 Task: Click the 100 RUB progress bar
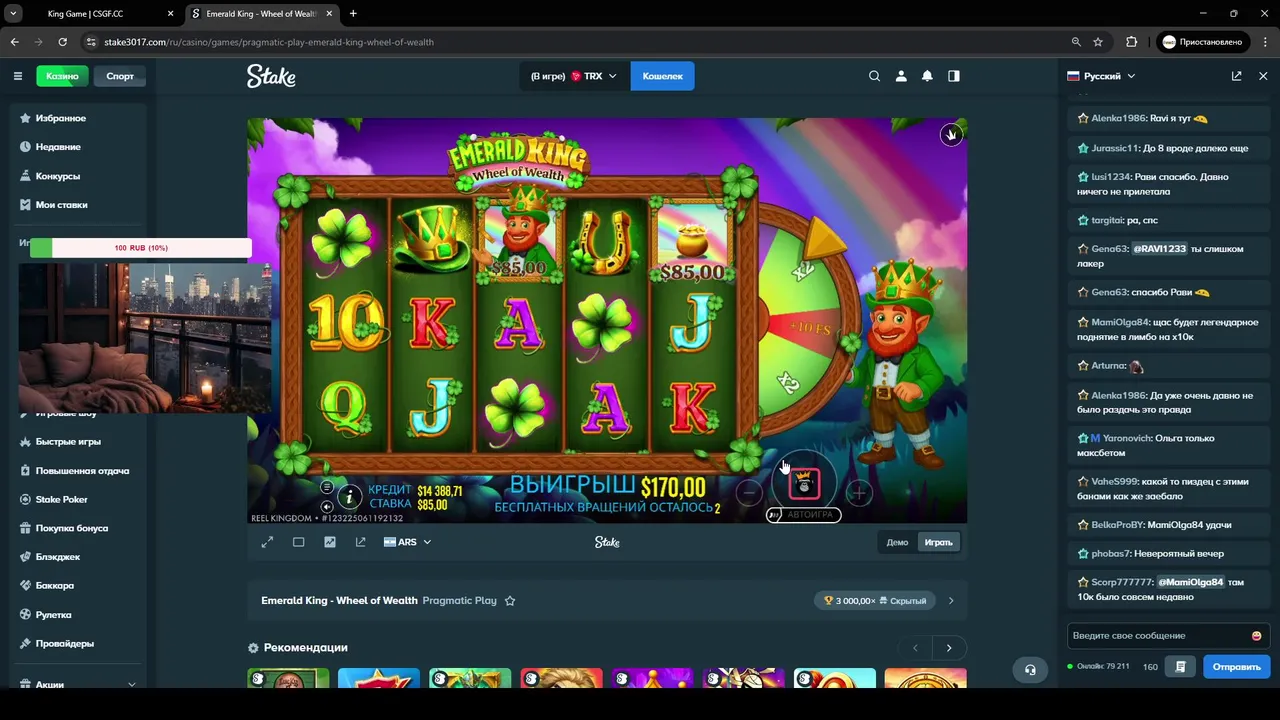click(x=141, y=248)
